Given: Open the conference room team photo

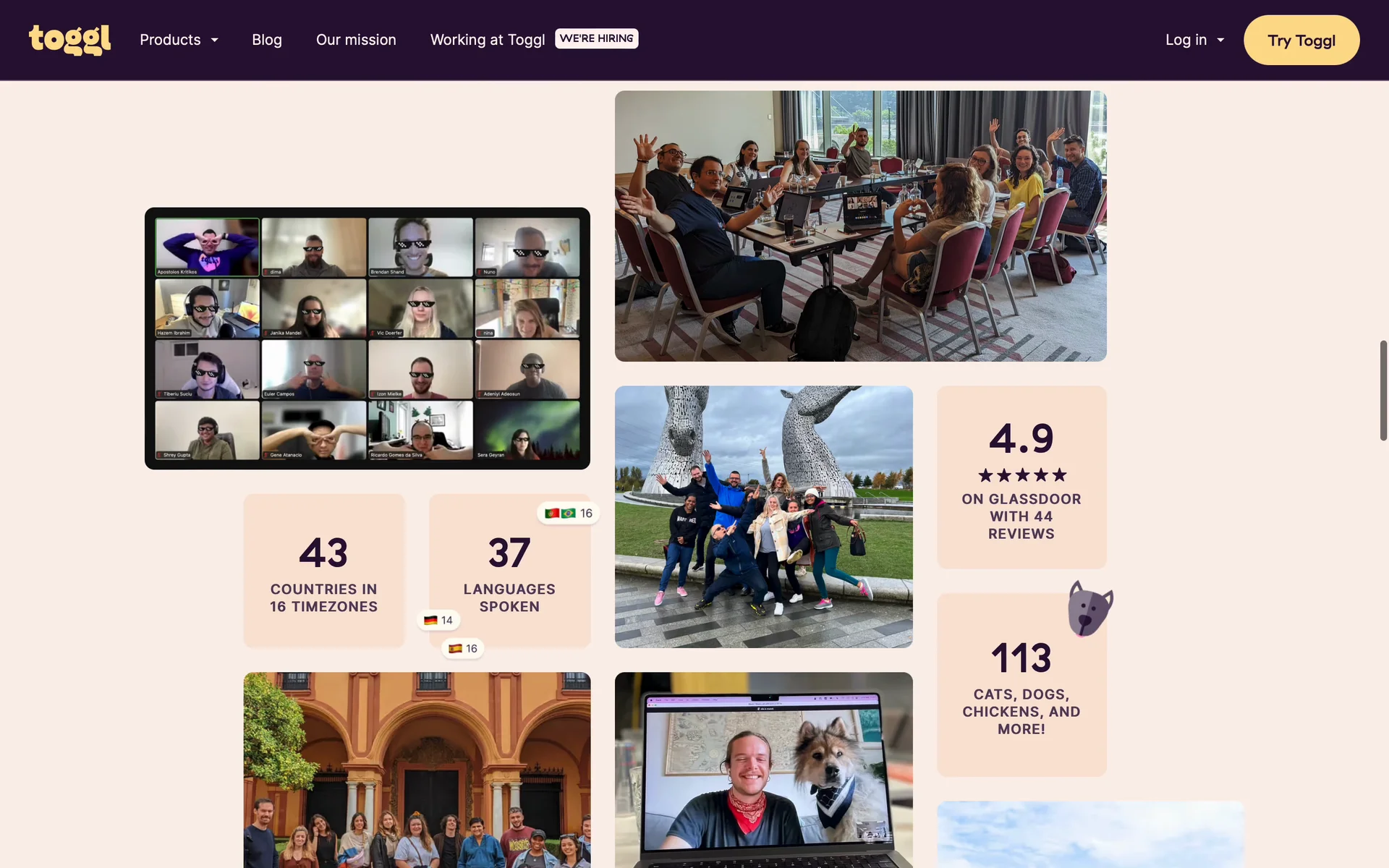Looking at the screenshot, I should (860, 226).
